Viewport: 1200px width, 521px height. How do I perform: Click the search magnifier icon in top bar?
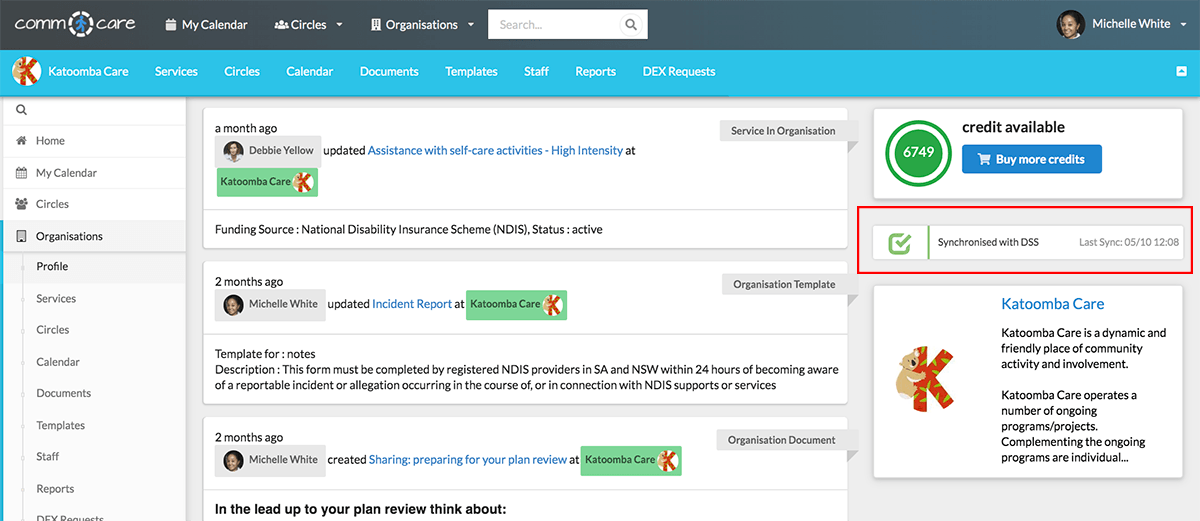[x=630, y=25]
